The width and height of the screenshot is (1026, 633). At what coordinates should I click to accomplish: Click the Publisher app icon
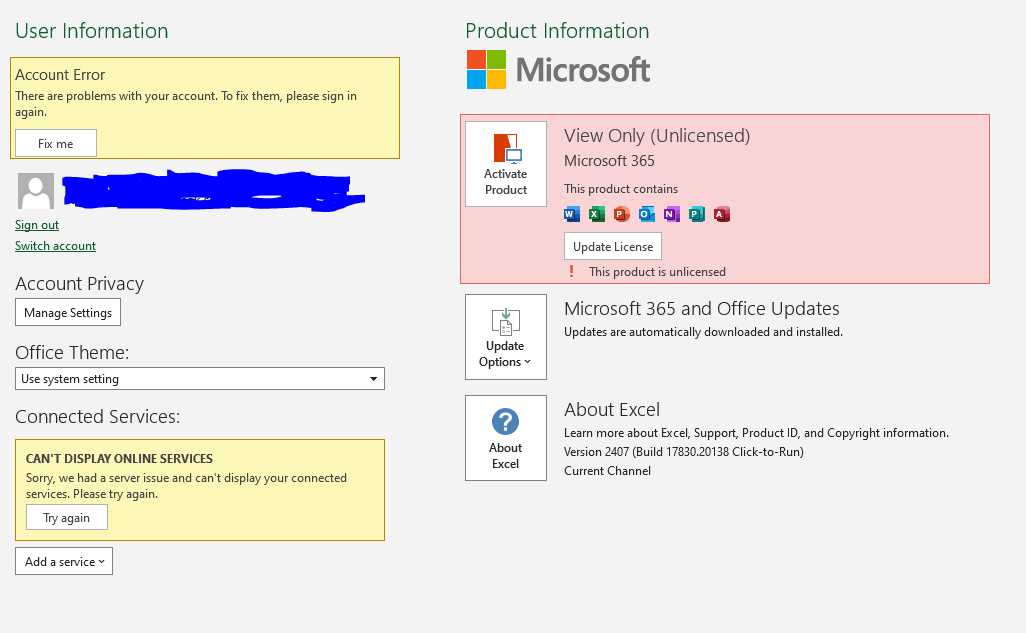click(x=697, y=214)
